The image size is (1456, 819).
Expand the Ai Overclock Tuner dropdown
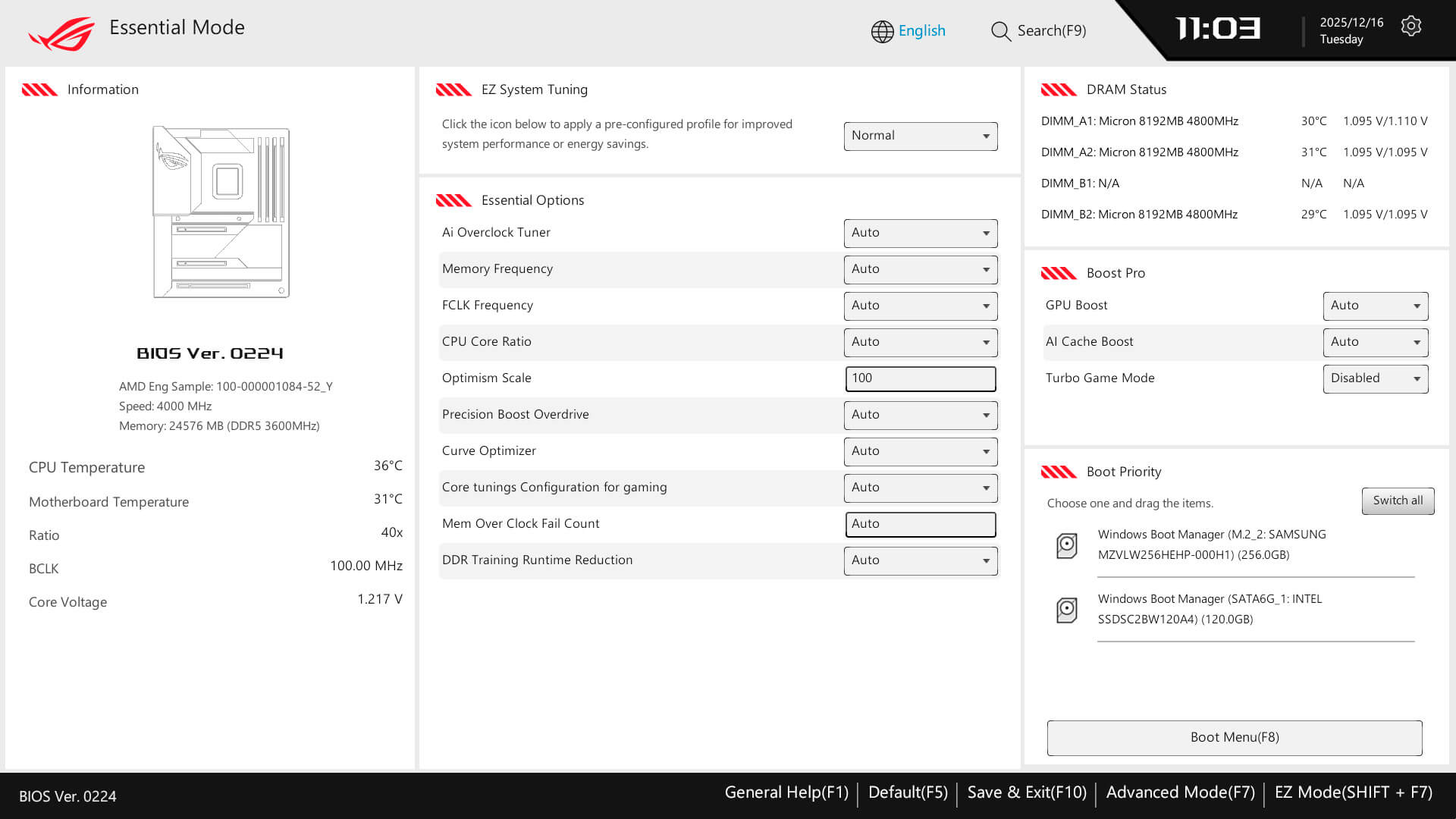click(x=920, y=233)
